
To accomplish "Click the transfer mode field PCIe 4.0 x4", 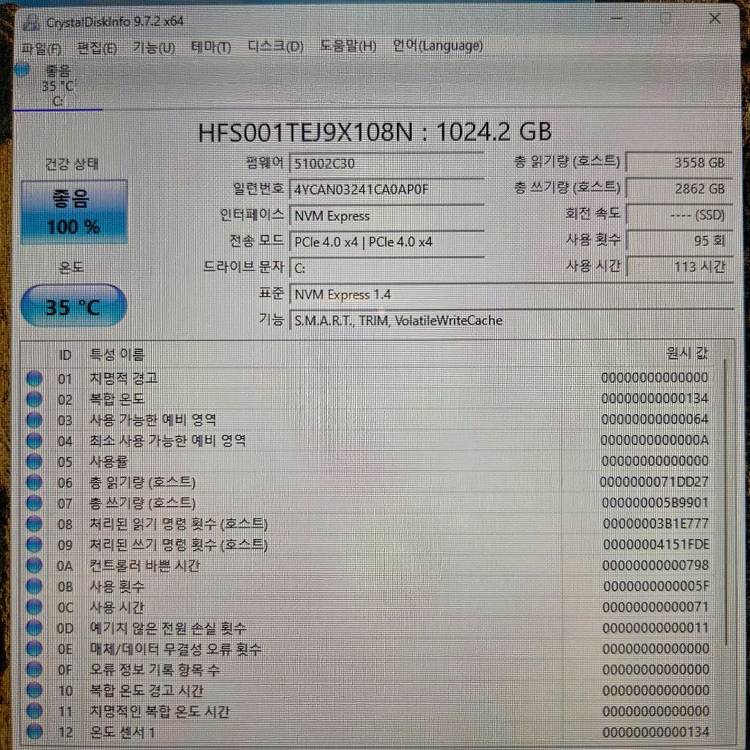I will click(x=386, y=242).
